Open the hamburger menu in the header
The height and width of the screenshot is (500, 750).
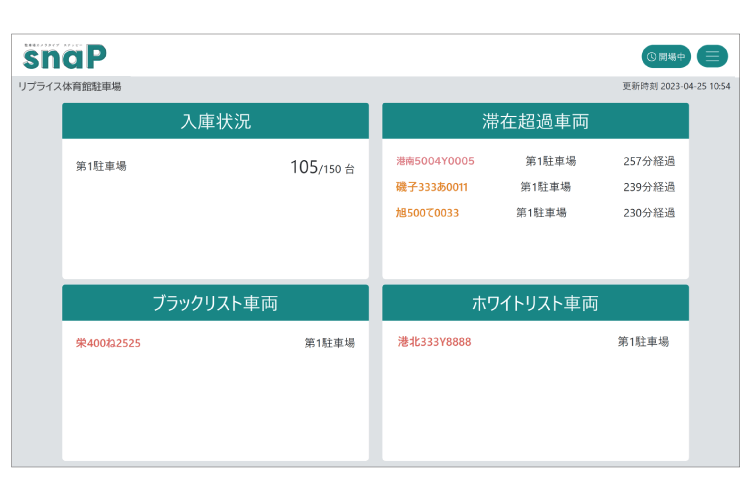pyautogui.click(x=712, y=56)
